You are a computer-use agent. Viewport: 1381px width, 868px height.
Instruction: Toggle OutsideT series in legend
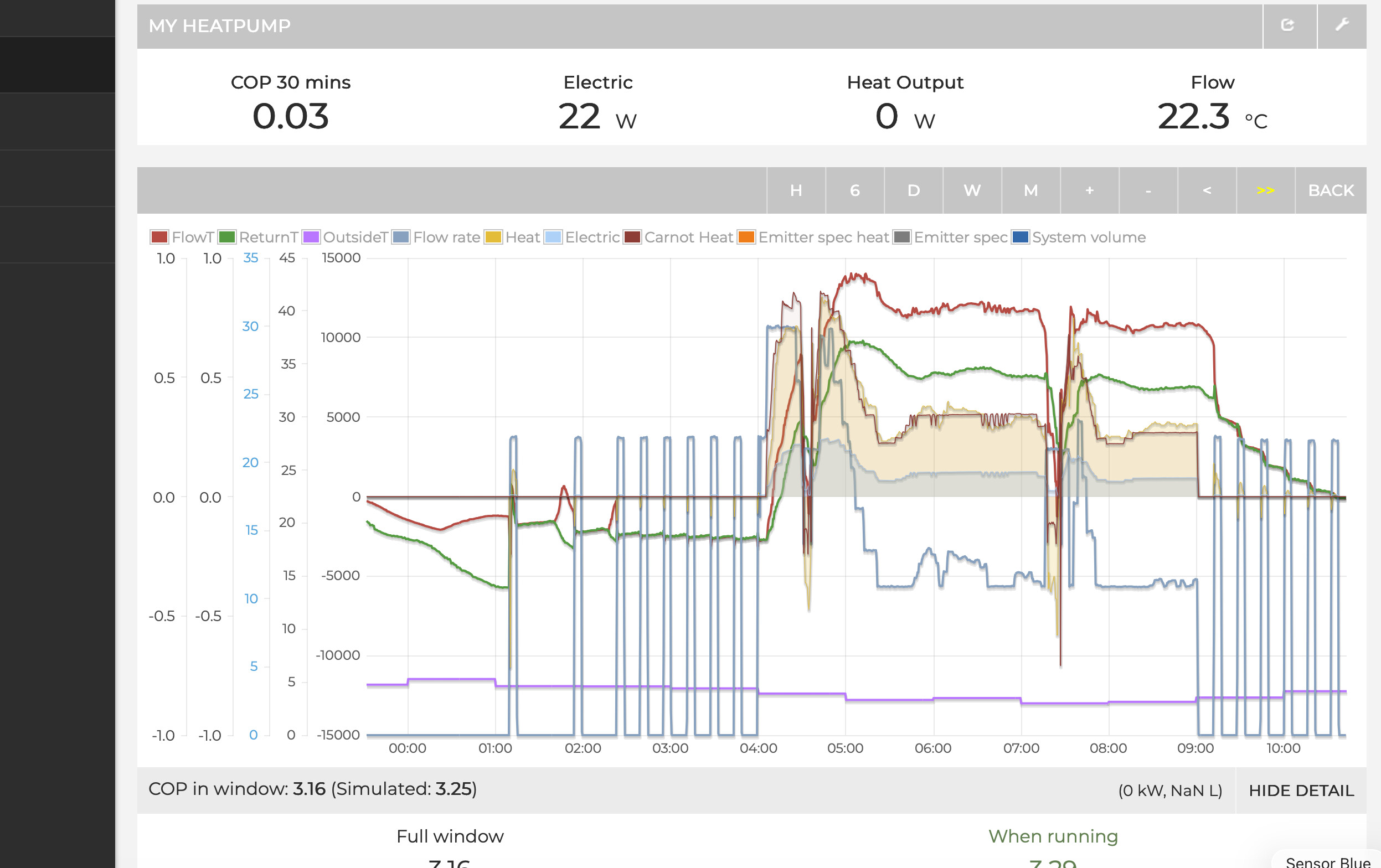point(355,237)
